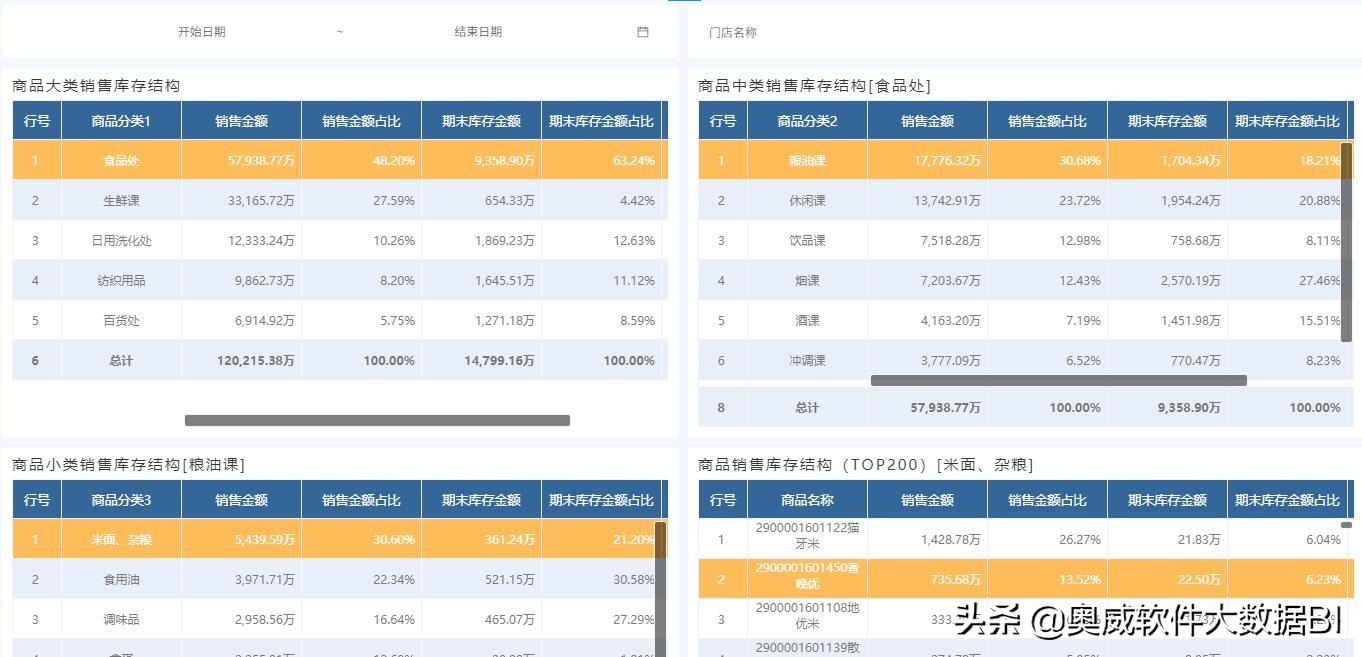Select the highlighted 2900001601450春晚优 product row
Viewport: 1362px width, 657px height.
[x=807, y=579]
